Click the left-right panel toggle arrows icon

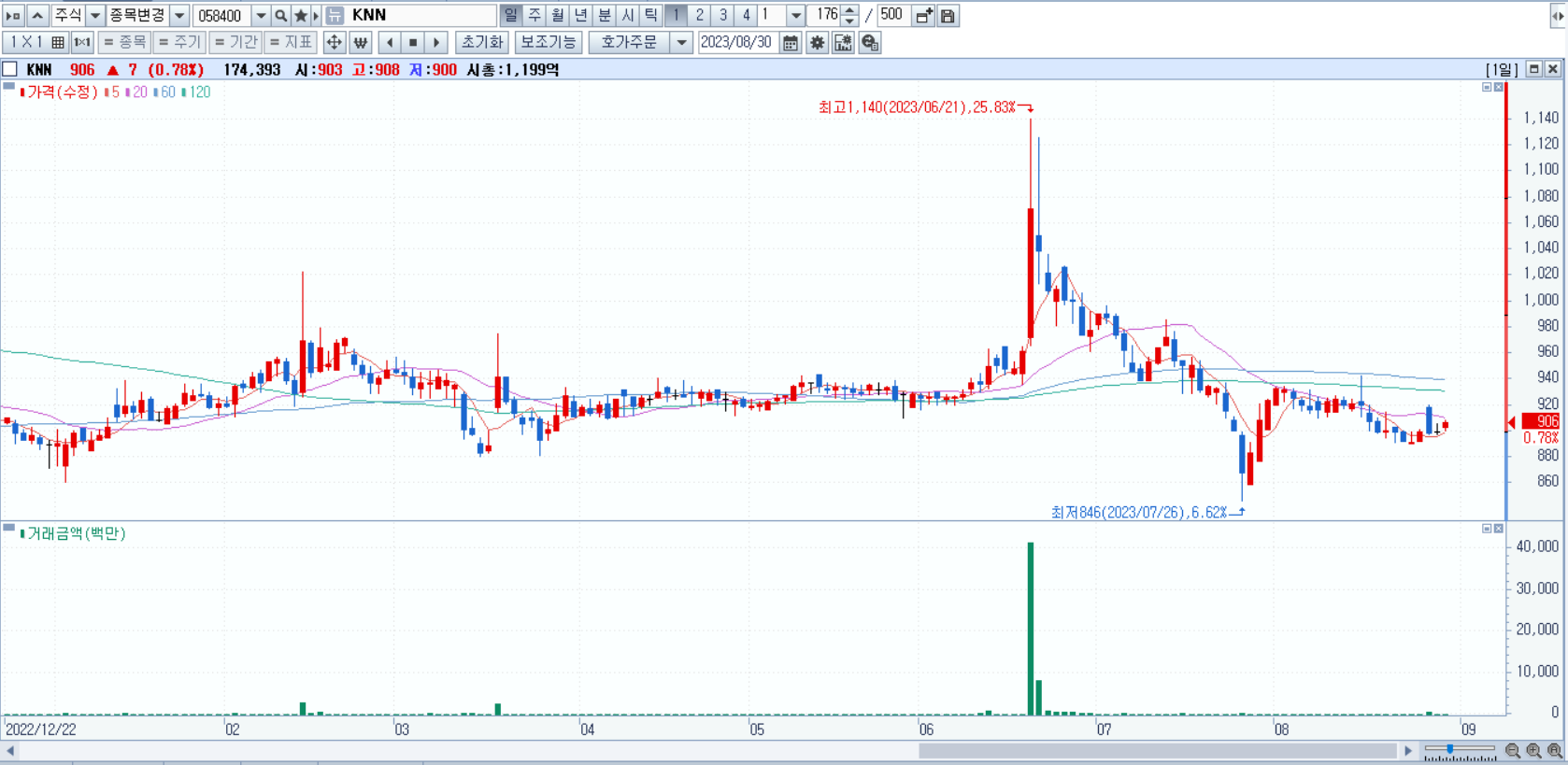tap(1558, 16)
